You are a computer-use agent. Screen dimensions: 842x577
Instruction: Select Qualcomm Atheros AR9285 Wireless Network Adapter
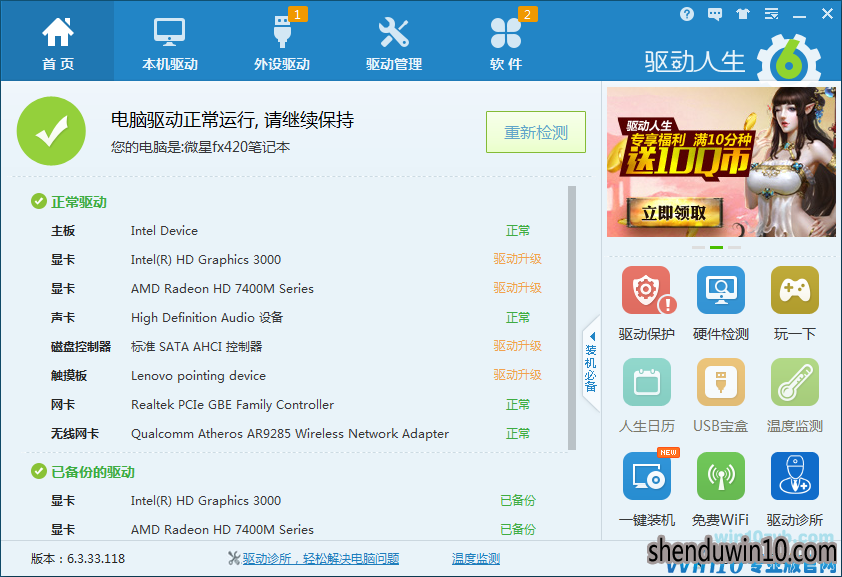290,434
